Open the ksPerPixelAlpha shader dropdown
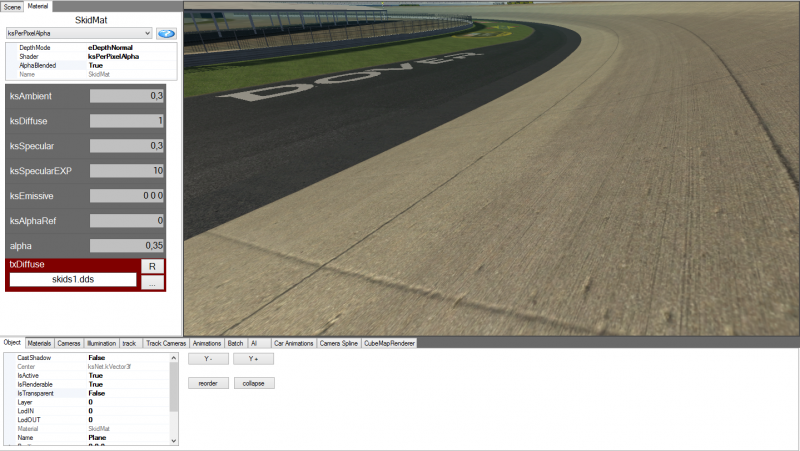 [x=79, y=33]
